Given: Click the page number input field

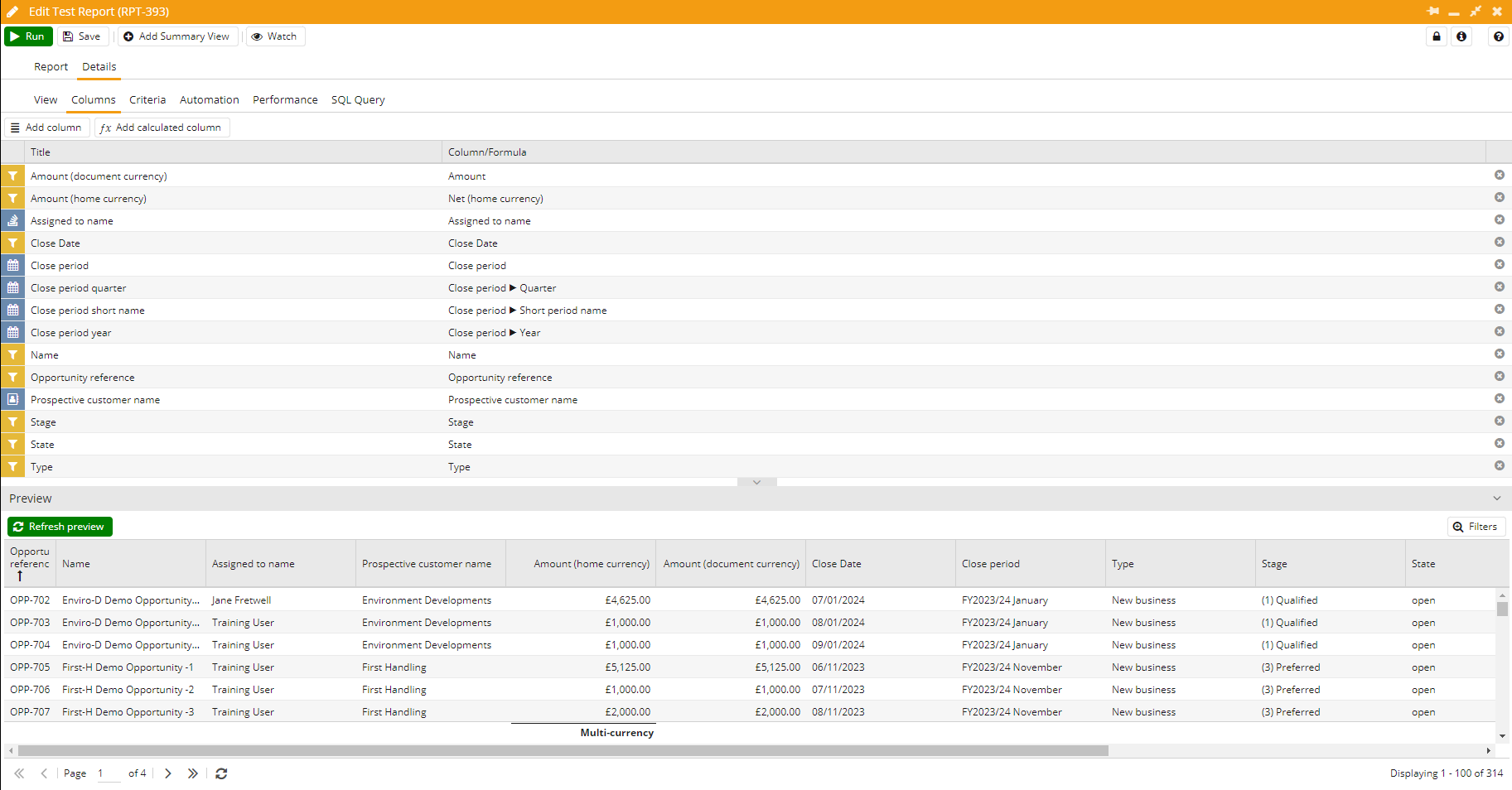Looking at the screenshot, I should pos(108,773).
